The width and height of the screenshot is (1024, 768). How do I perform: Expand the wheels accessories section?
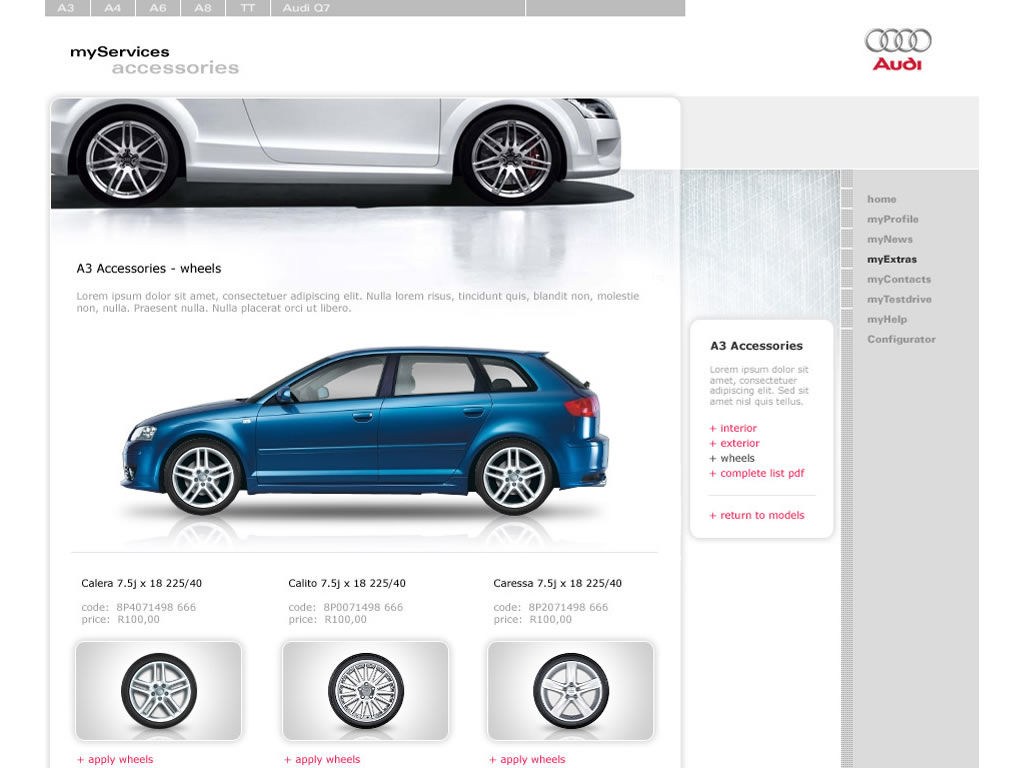pyautogui.click(x=732, y=458)
